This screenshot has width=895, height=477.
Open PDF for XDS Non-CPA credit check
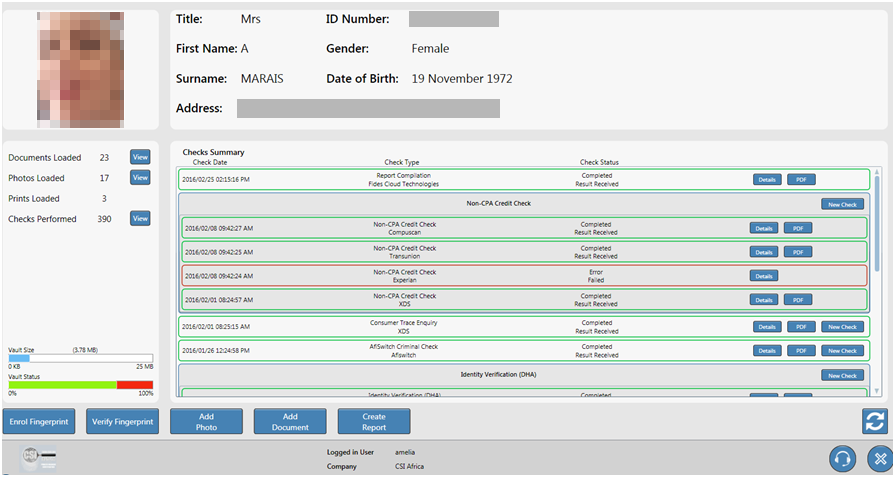(798, 300)
